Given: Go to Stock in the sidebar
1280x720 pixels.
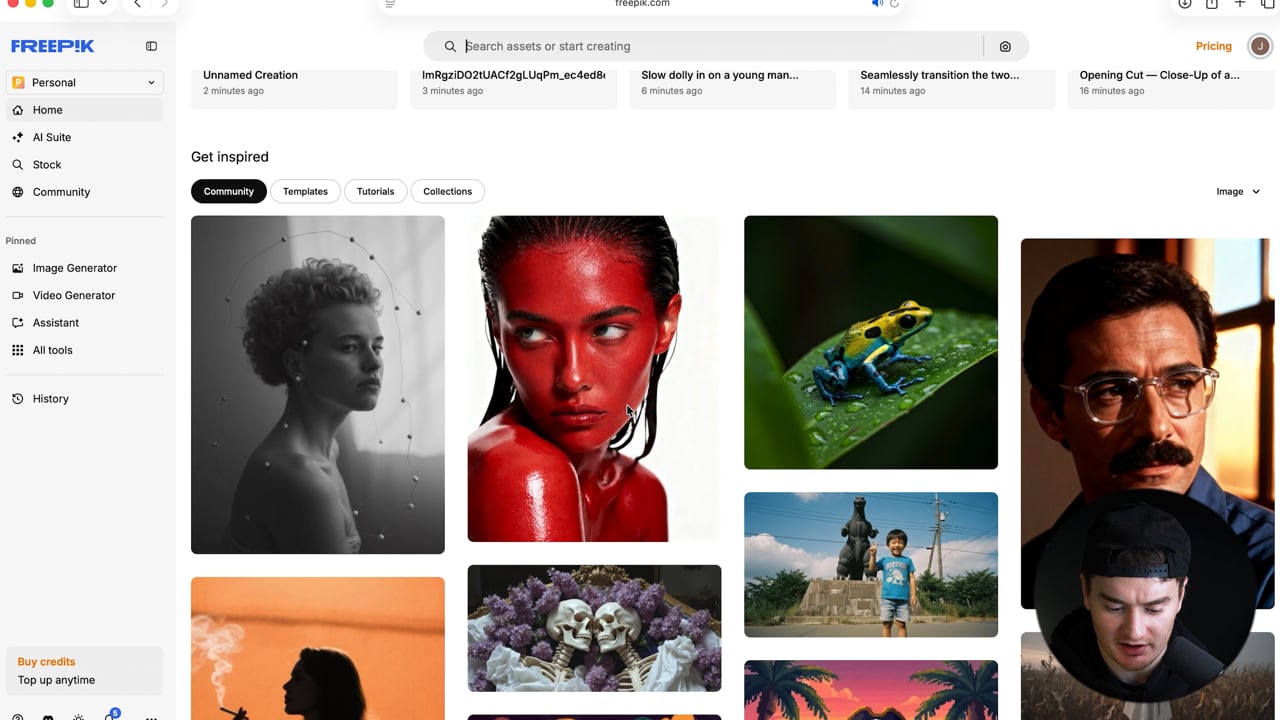Looking at the screenshot, I should point(84,164).
